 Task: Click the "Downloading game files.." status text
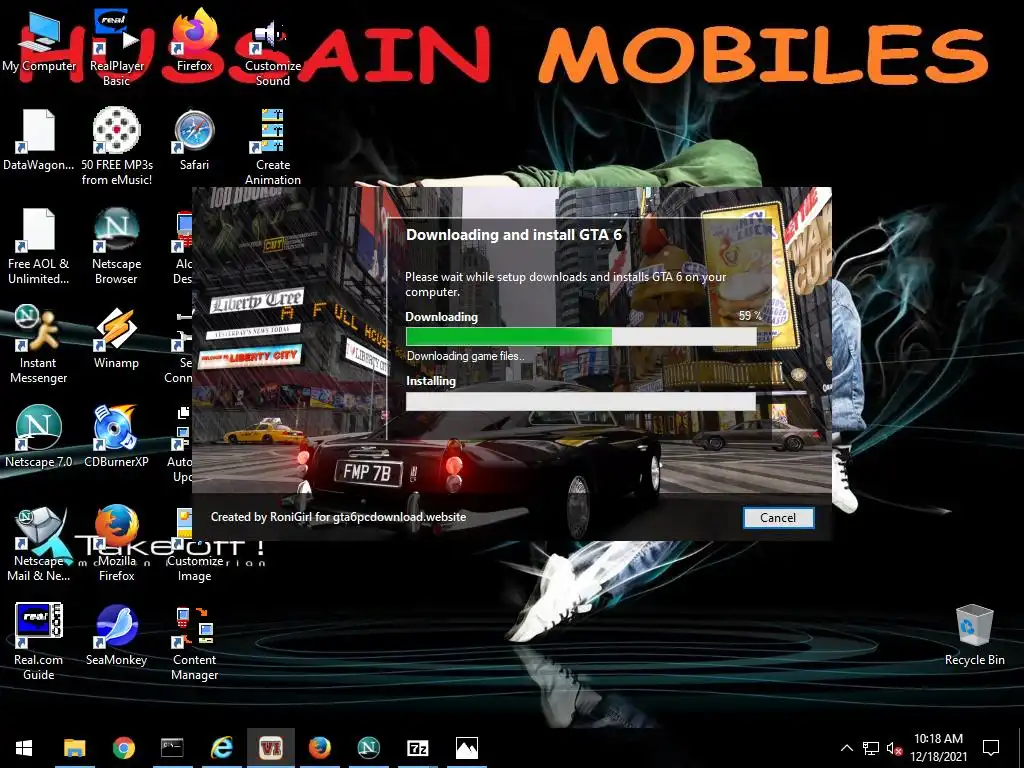point(465,356)
